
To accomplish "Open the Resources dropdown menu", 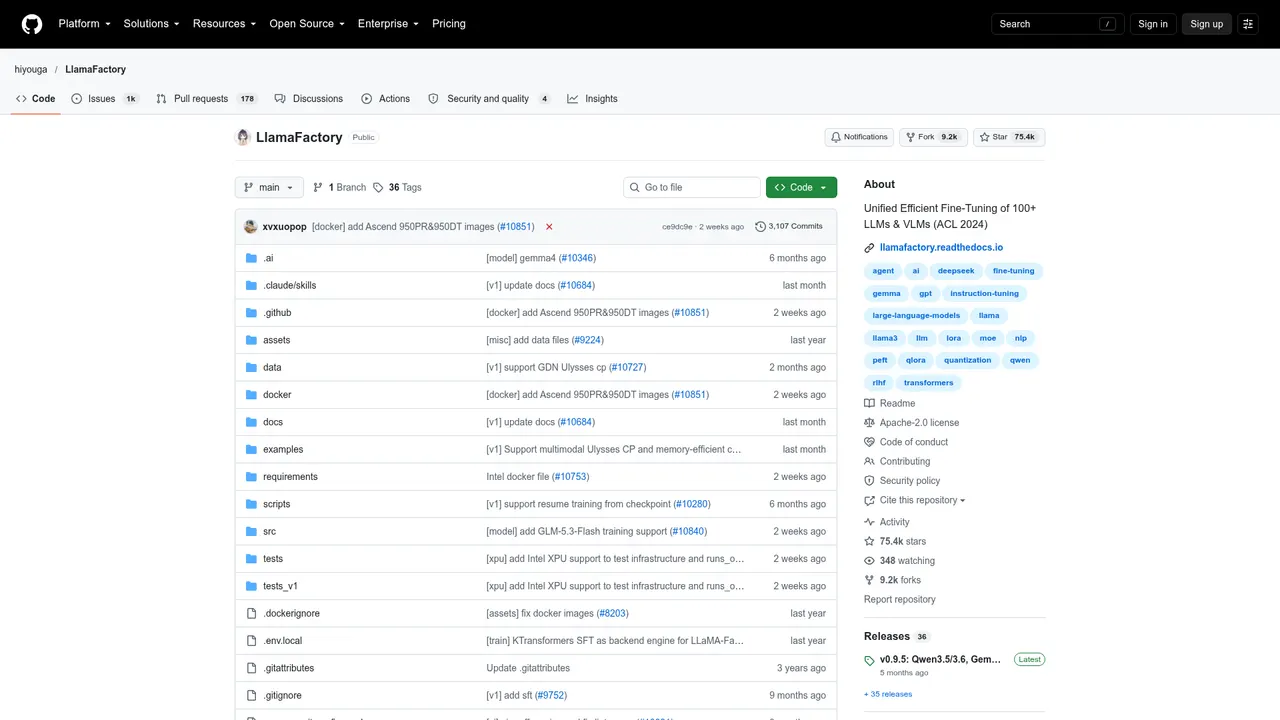I will point(224,24).
